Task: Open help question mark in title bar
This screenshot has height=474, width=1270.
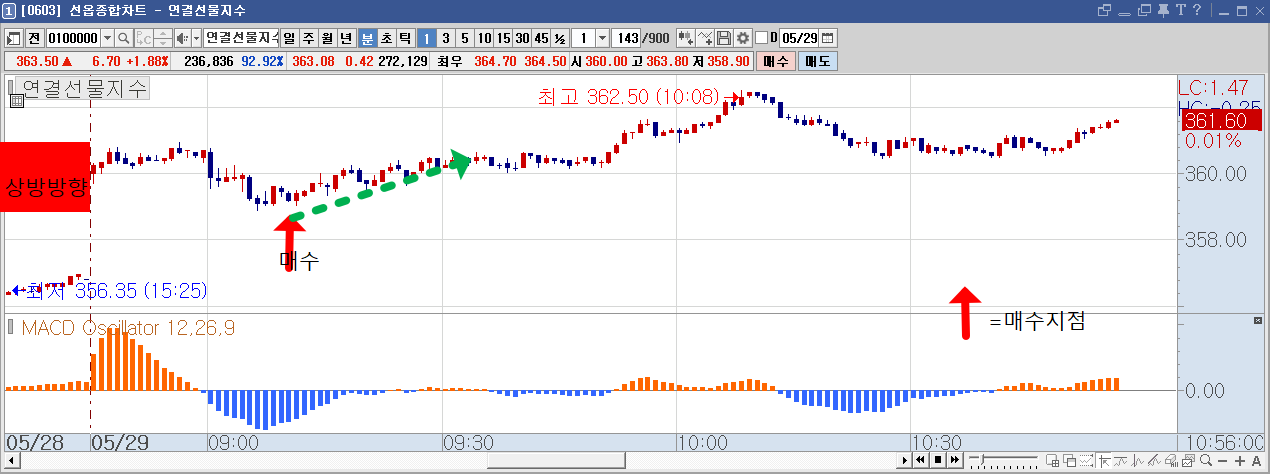Action: point(1197,10)
